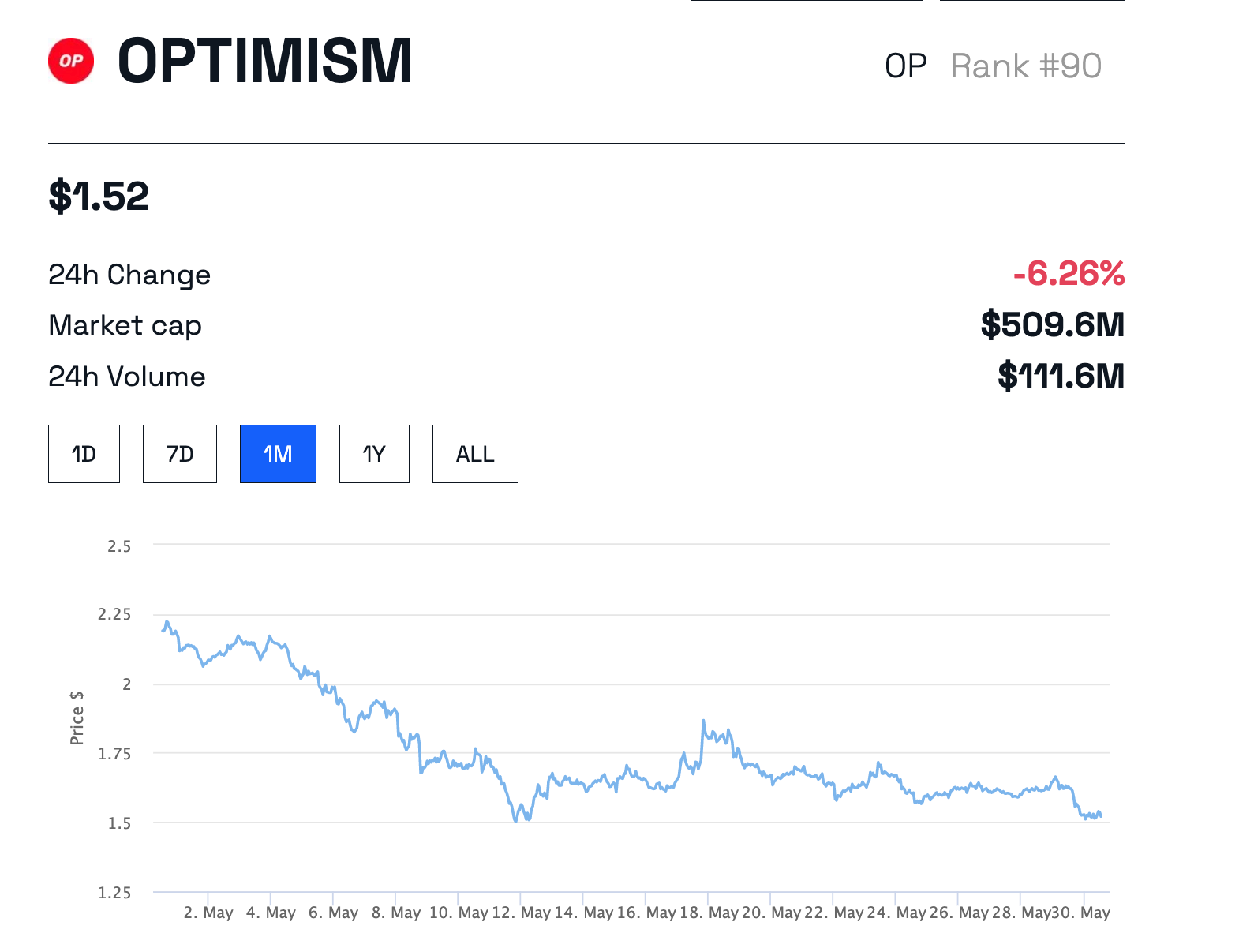Click the OP ticker symbol
The image size is (1239, 952).
pyautogui.click(x=905, y=66)
